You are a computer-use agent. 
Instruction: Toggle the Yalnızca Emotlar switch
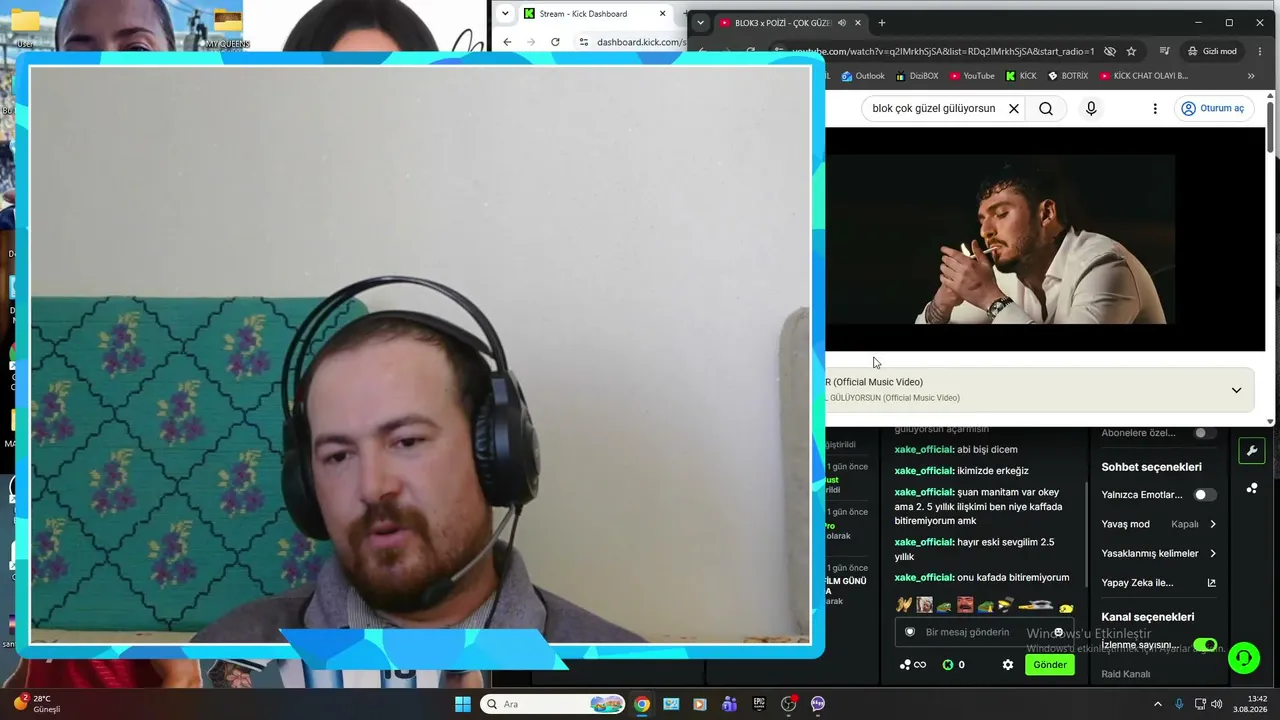(x=1205, y=495)
